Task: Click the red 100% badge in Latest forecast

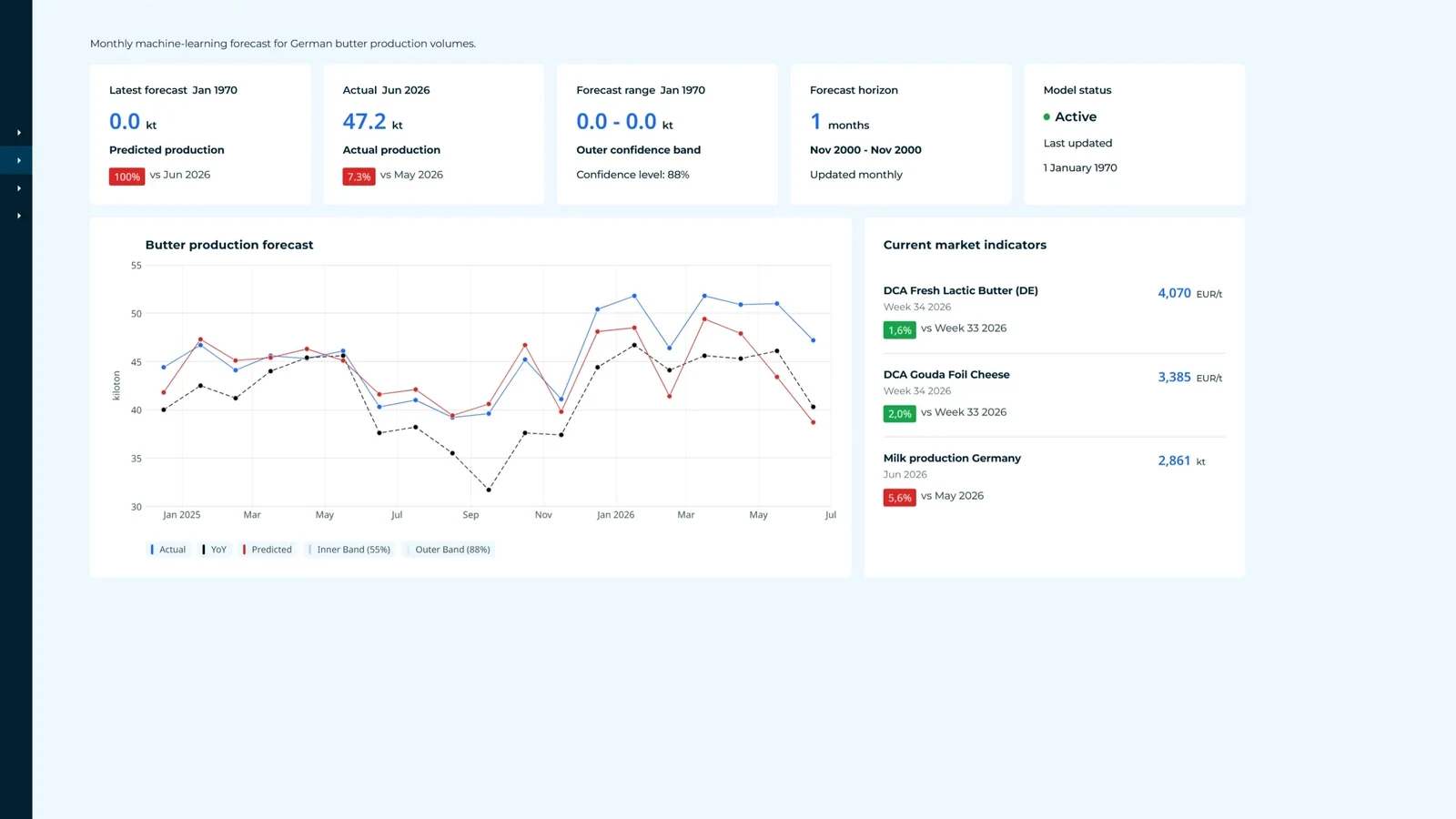Action: point(127,177)
